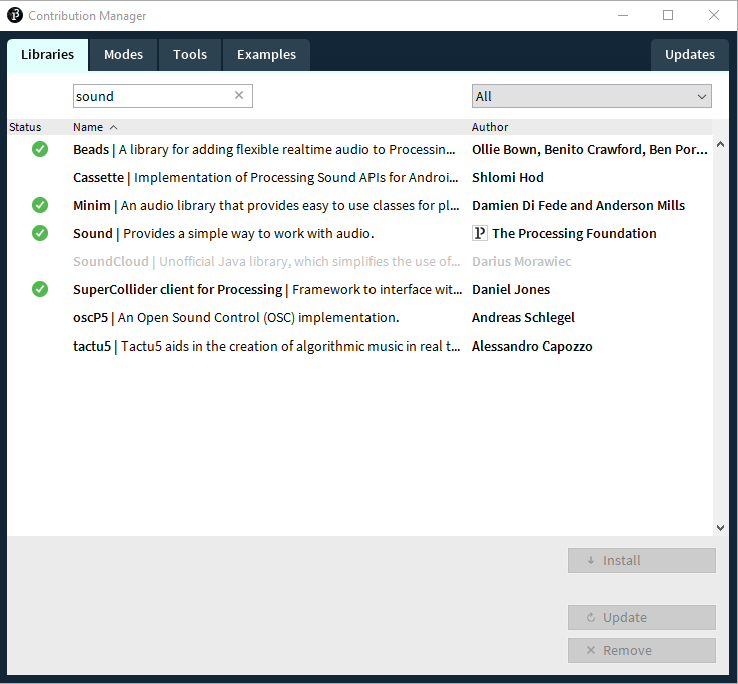The height and width of the screenshot is (684, 738).
Task: Select the Cassette library row
Action: (360, 177)
